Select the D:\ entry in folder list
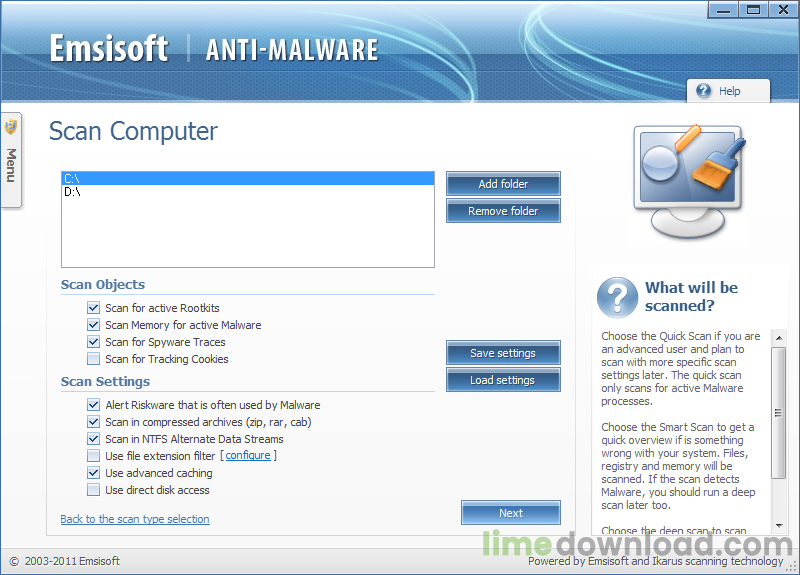The width and height of the screenshot is (800, 575). (x=248, y=191)
